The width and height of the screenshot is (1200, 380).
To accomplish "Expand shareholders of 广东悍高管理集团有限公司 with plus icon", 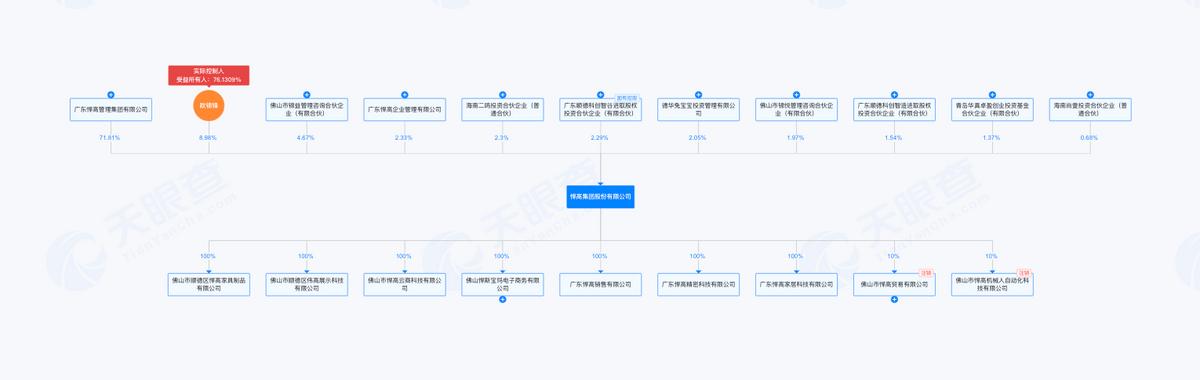I will pyautogui.click(x=111, y=94).
